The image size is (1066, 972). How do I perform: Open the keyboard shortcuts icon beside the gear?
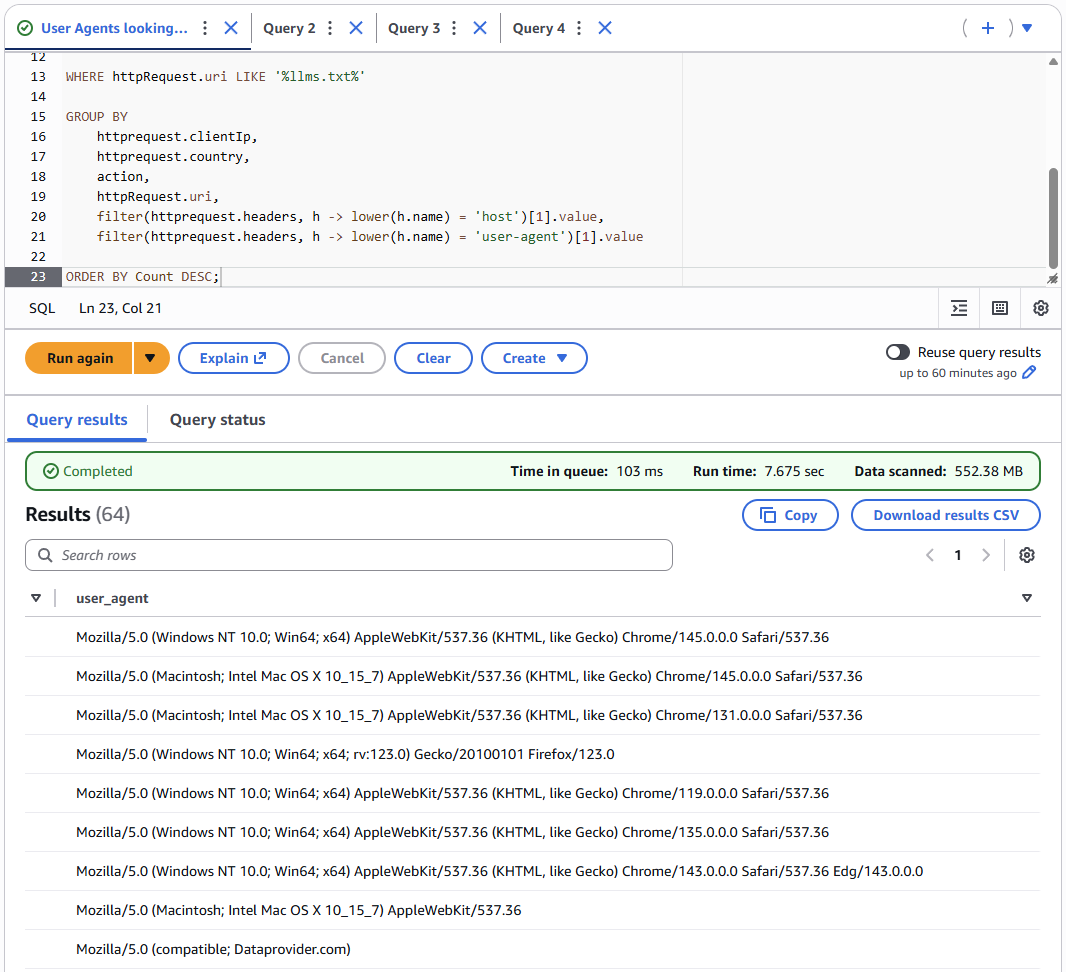coord(999,308)
